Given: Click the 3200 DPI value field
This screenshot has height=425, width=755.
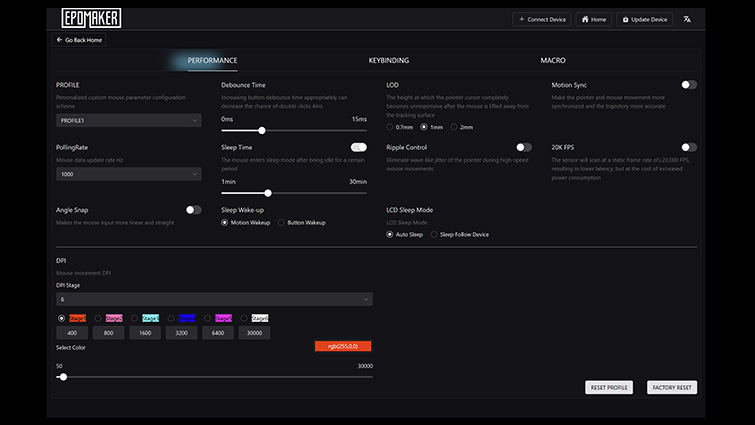Looking at the screenshot, I should pos(182,333).
